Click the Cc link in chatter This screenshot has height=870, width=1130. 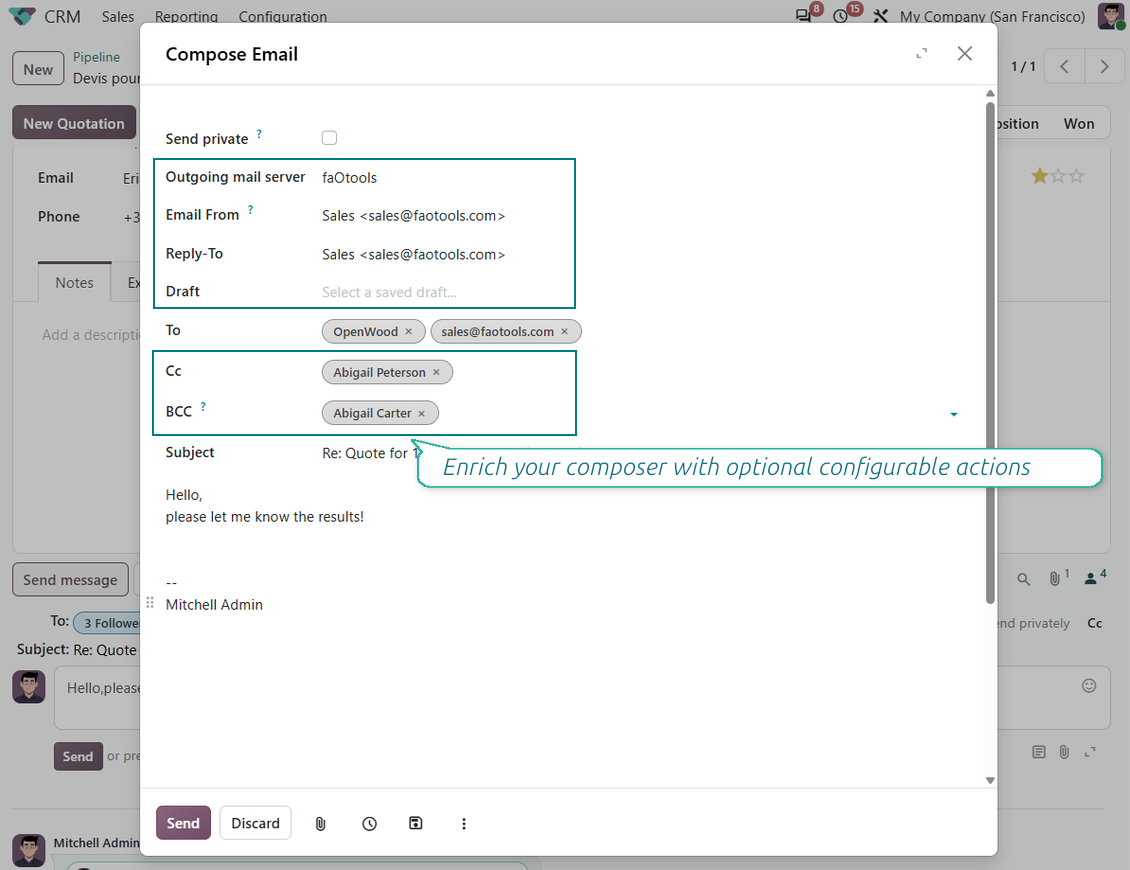click(x=1095, y=623)
